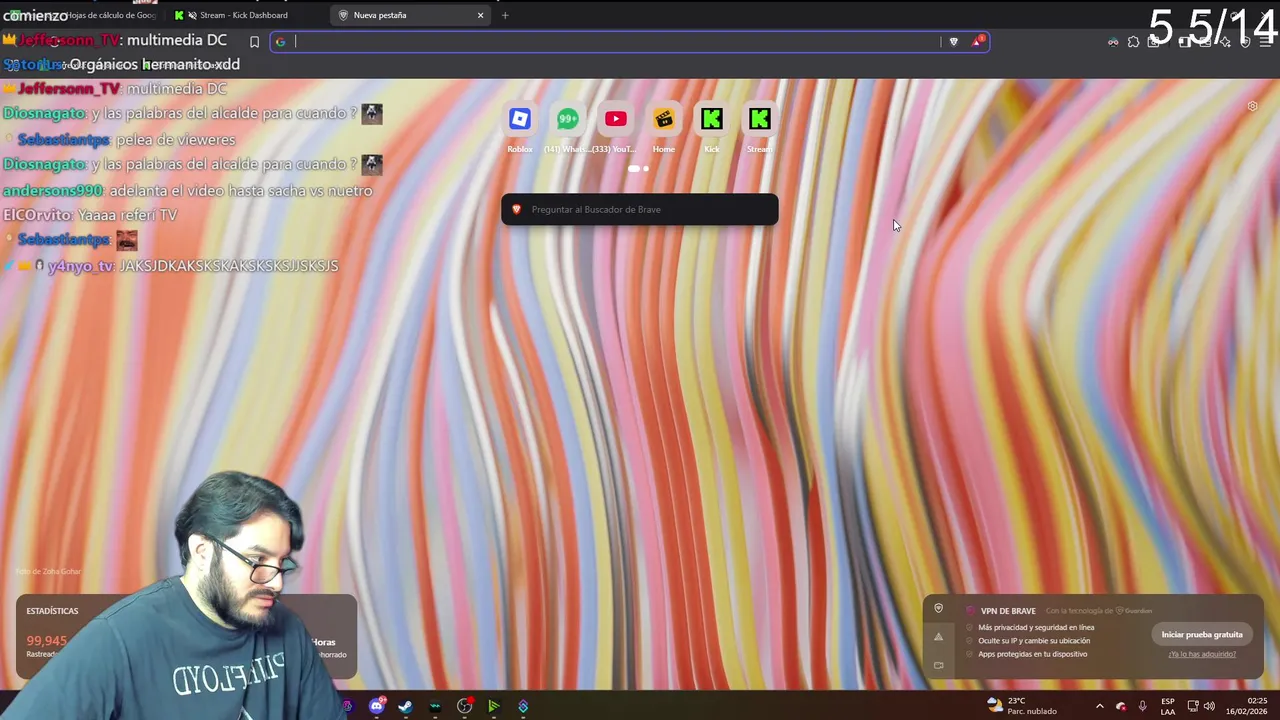Click Apps protegidas en tu dispositivo text
The width and height of the screenshot is (1280, 720).
(1032, 654)
